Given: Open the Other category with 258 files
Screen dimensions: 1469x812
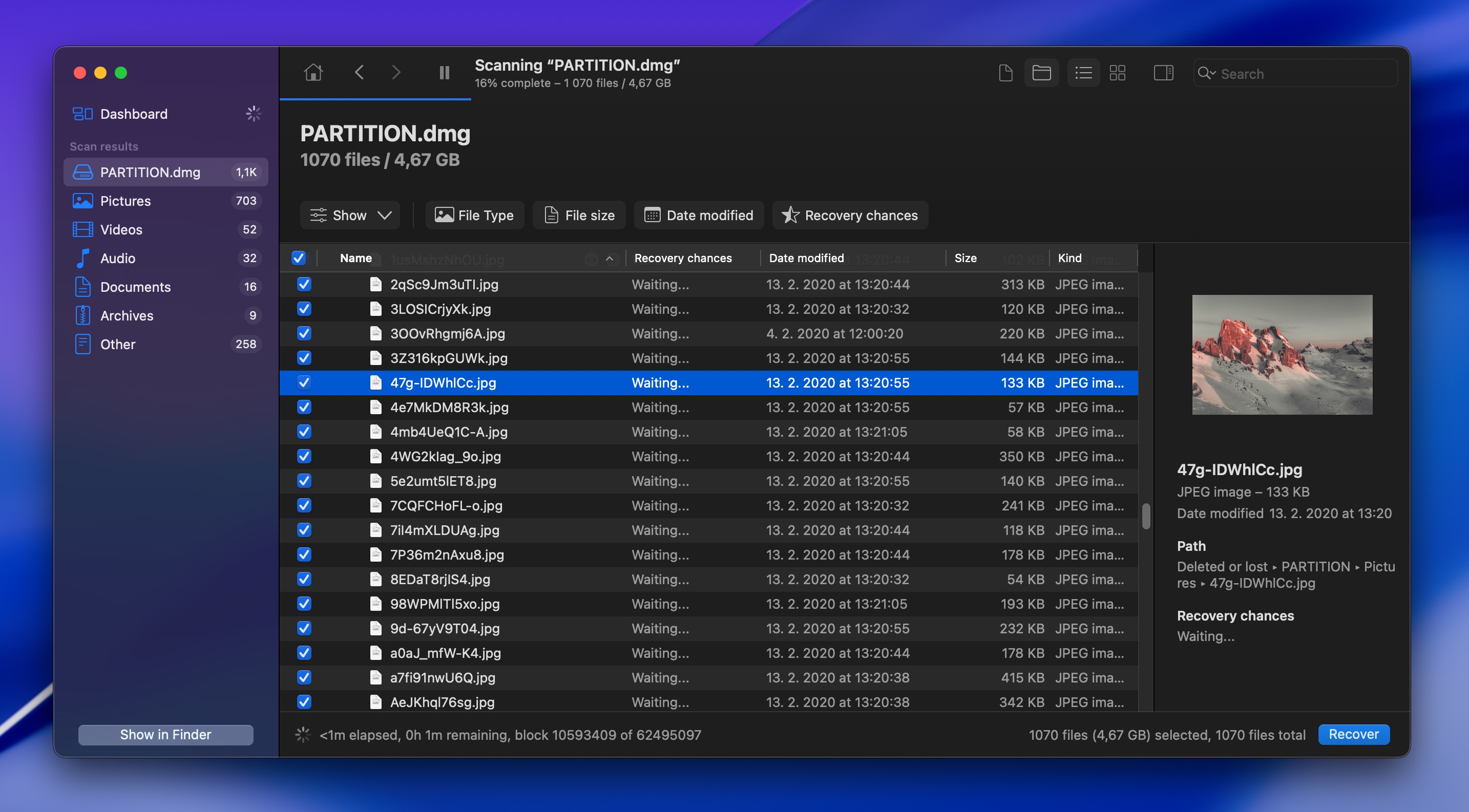Looking at the screenshot, I should (117, 344).
